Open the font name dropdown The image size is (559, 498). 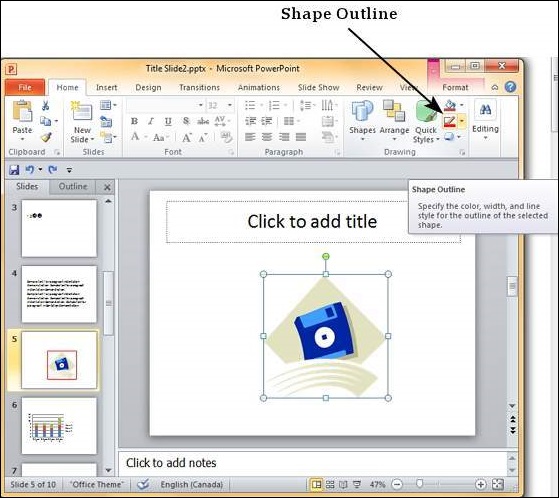pyautogui.click(x=200, y=105)
